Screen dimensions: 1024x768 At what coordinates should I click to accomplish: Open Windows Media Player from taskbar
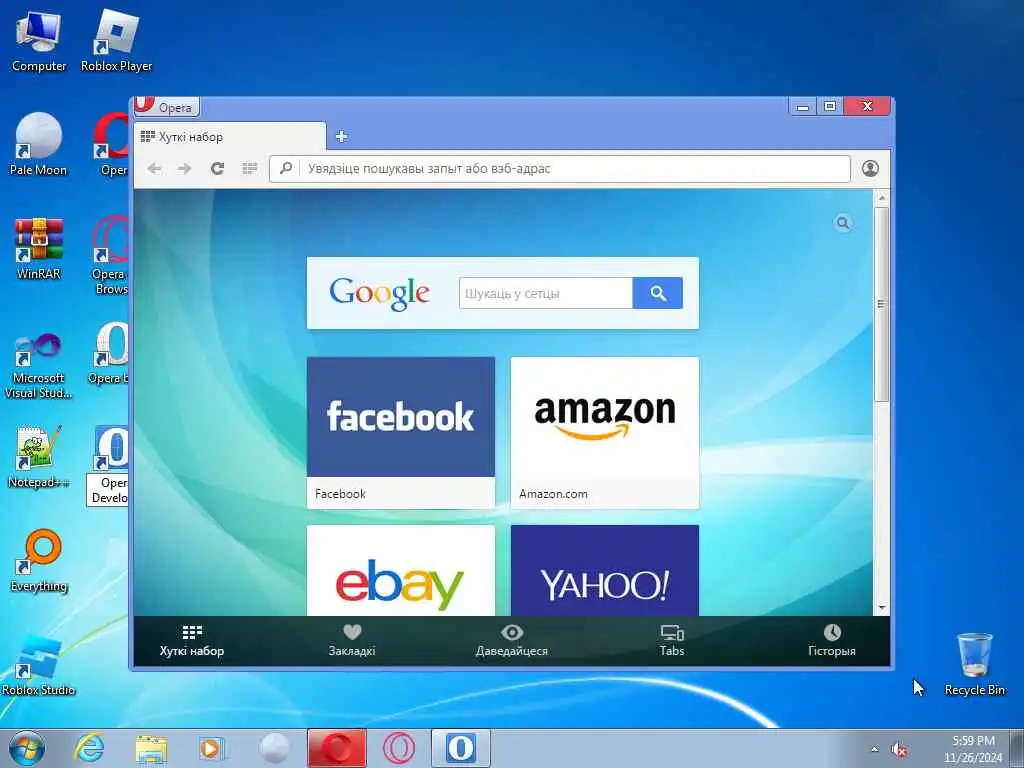click(212, 748)
